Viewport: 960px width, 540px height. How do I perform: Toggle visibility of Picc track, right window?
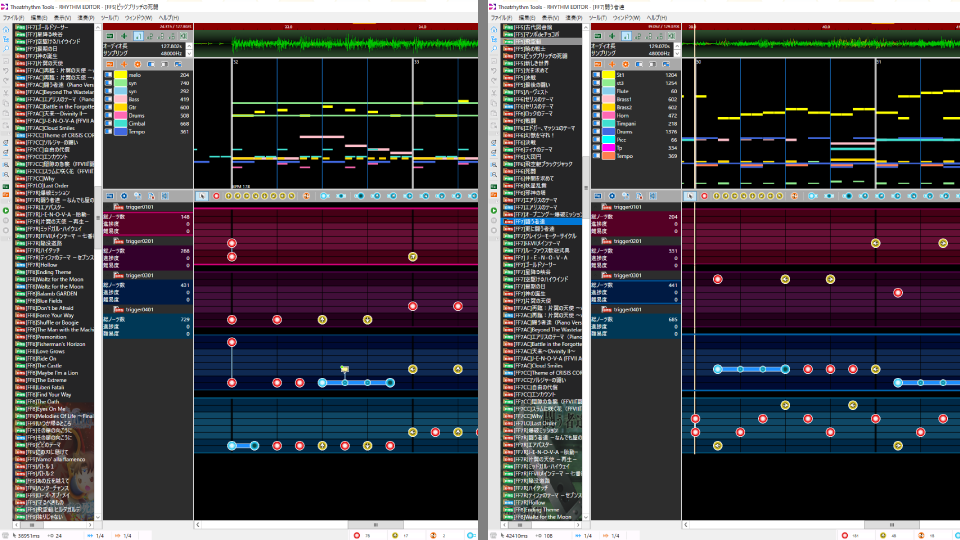point(596,140)
